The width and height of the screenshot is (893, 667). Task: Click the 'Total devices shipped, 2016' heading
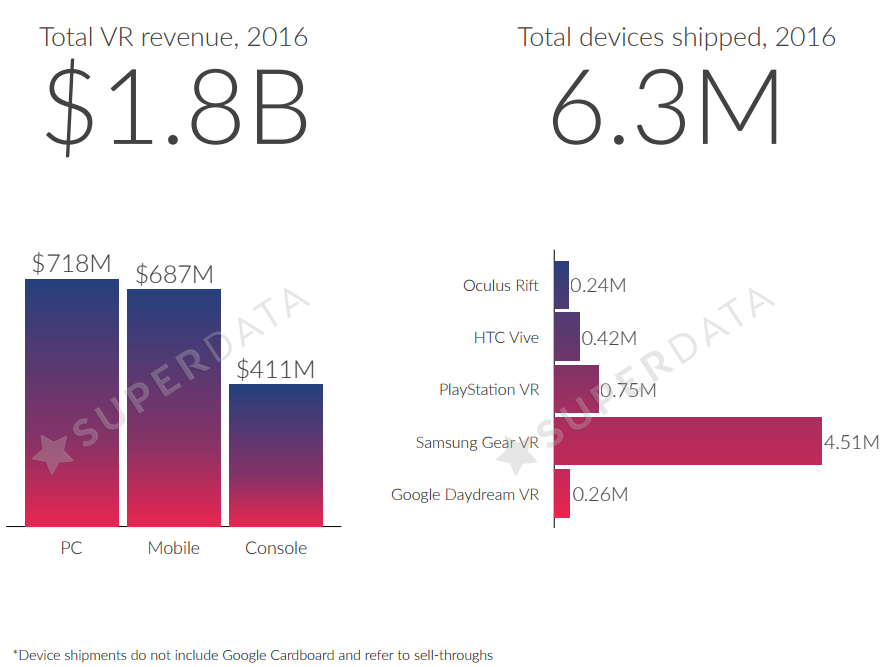point(676,38)
